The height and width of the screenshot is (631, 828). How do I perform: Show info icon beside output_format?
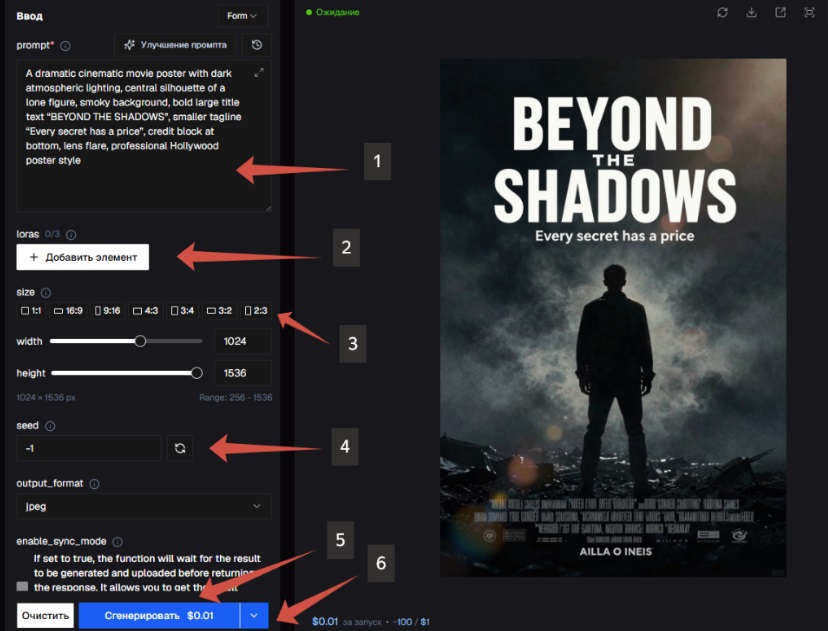[94, 484]
